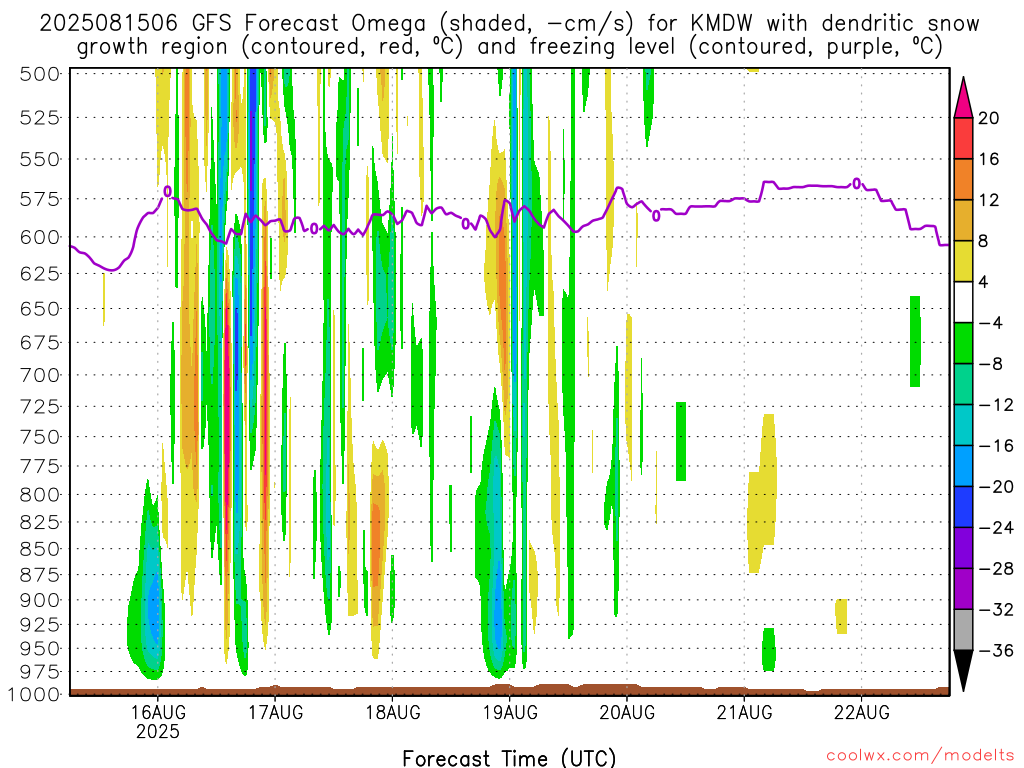Image resolution: width=1024 pixels, height=768 pixels.
Task: Click the 800 pressure level label
Action: click(x=39, y=494)
